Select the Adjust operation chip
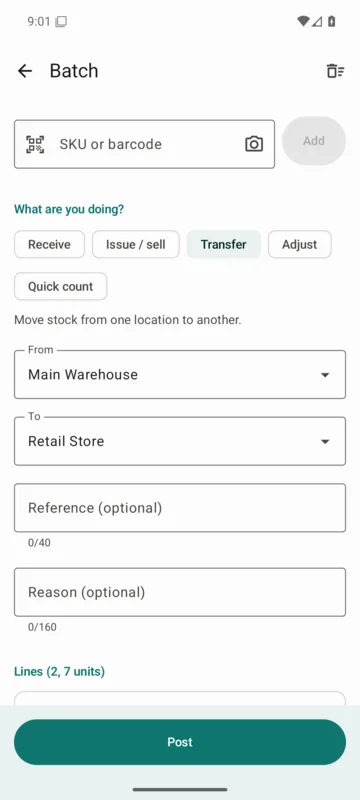 point(300,244)
